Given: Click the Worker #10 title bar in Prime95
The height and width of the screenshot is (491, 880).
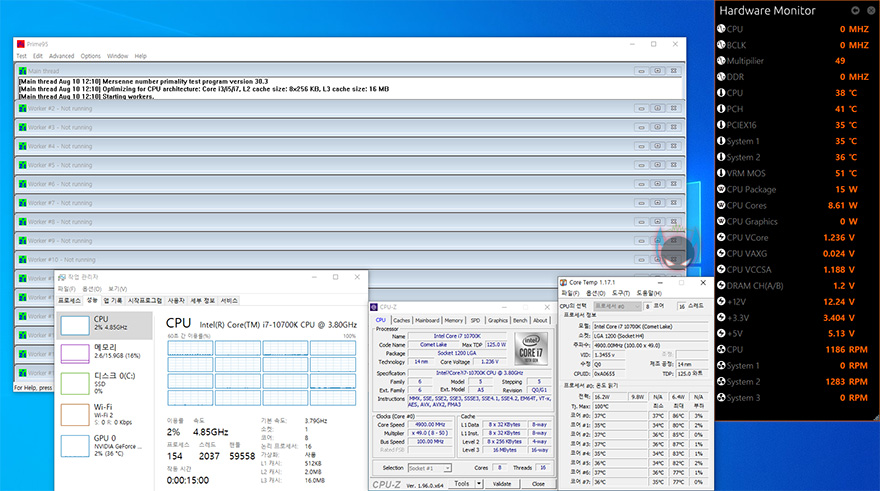Looking at the screenshot, I should 349,259.
